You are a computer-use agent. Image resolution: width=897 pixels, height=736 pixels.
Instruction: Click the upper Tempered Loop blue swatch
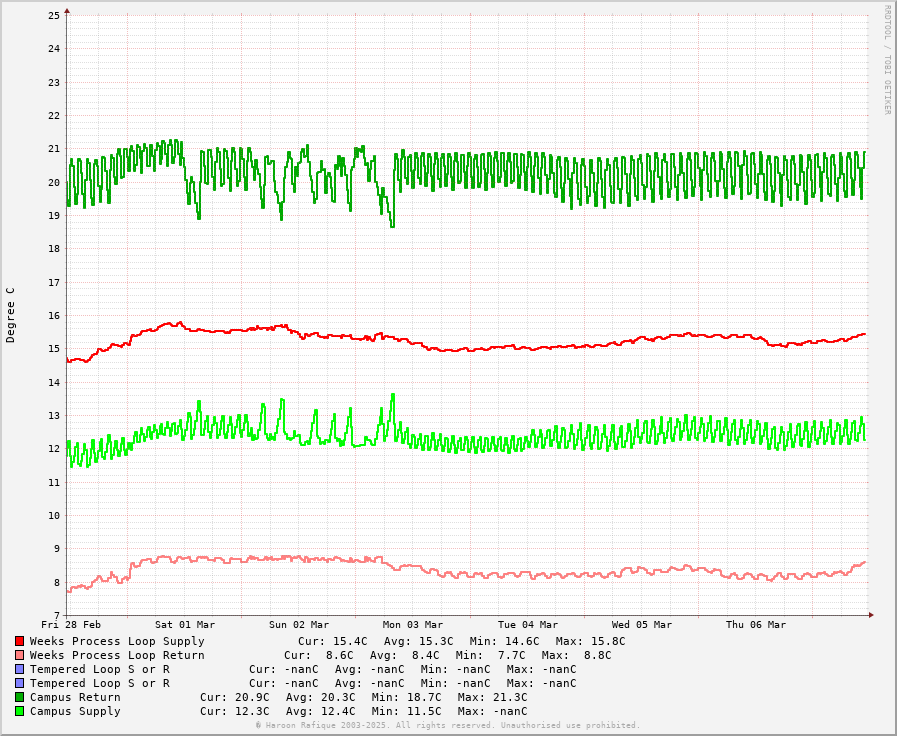pyautogui.click(x=19, y=669)
